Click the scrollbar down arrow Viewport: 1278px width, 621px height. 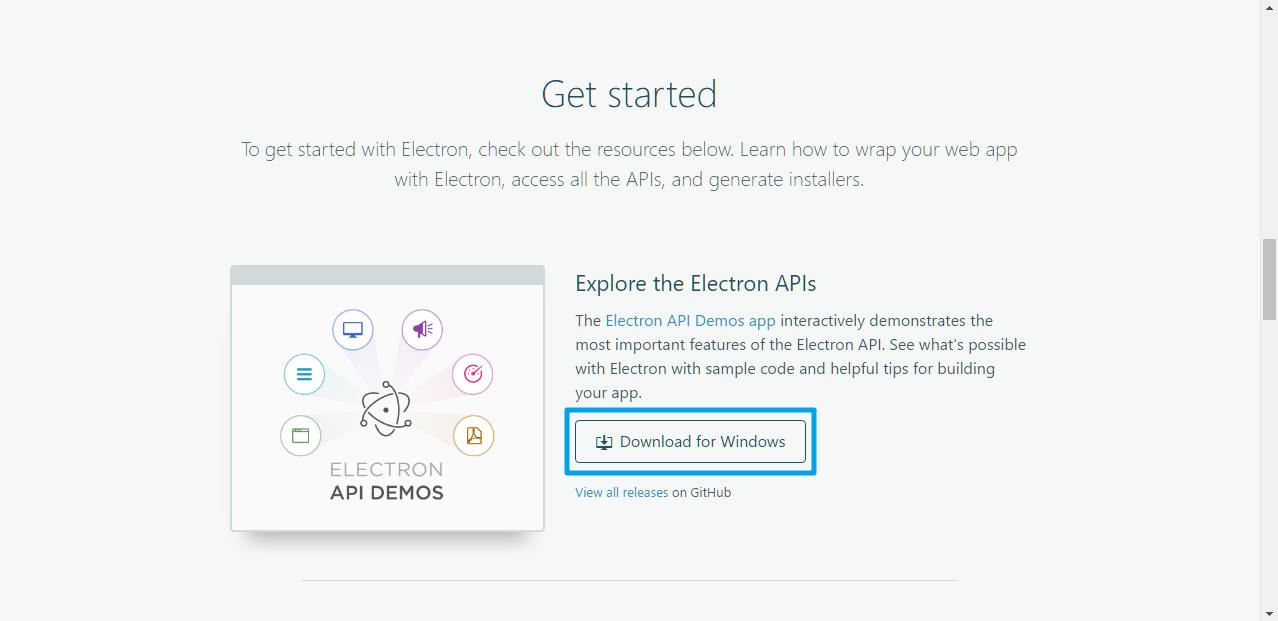[x=1269, y=613]
